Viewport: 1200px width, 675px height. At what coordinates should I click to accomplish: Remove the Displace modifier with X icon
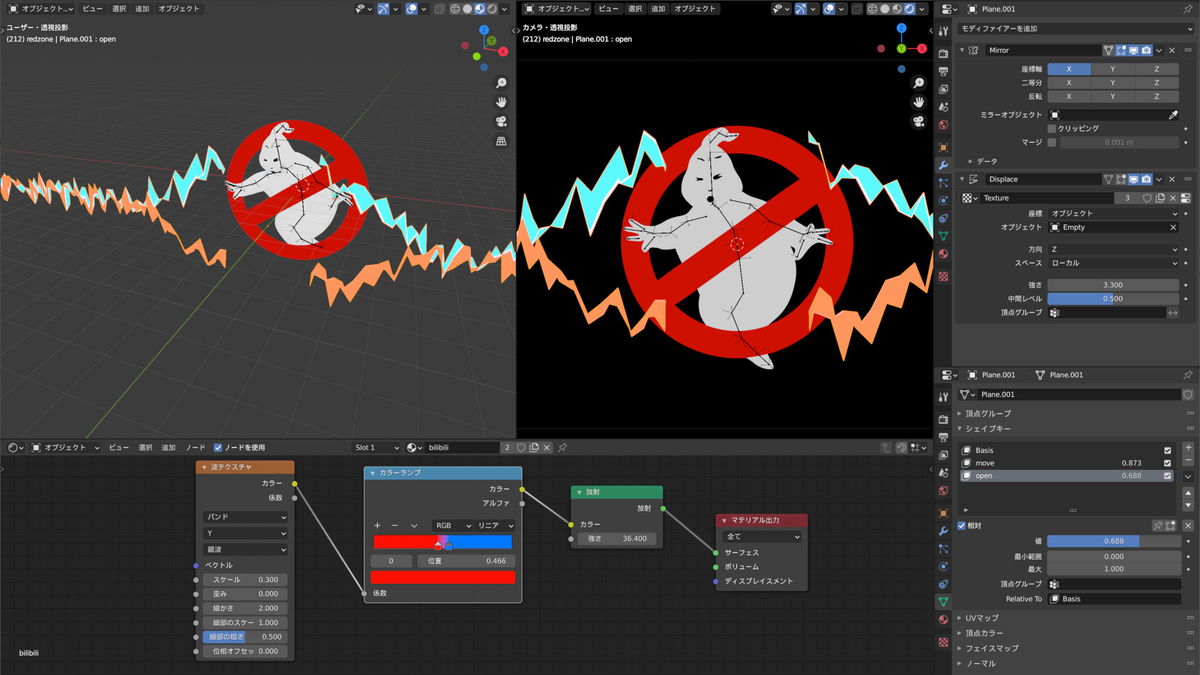click(1174, 179)
